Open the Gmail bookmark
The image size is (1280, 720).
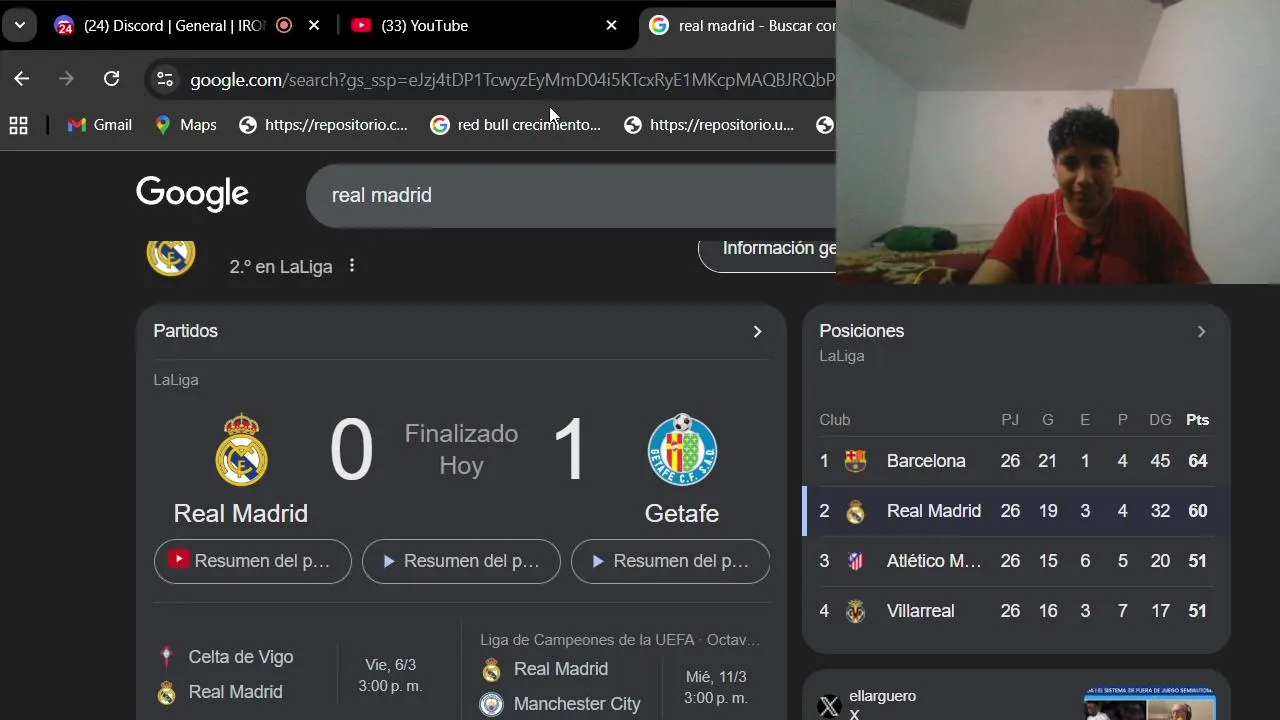click(x=99, y=125)
